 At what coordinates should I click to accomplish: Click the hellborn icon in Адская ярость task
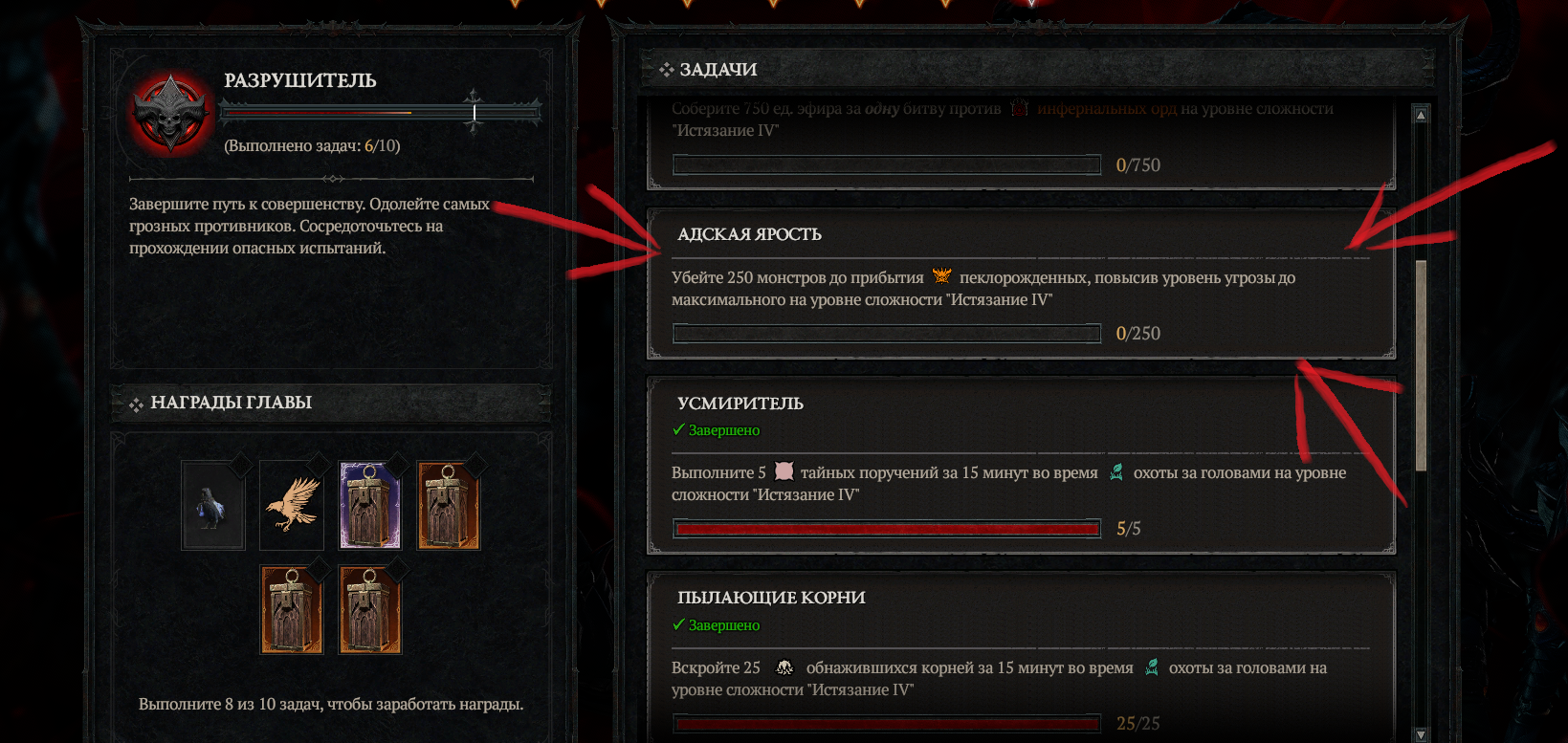click(942, 276)
